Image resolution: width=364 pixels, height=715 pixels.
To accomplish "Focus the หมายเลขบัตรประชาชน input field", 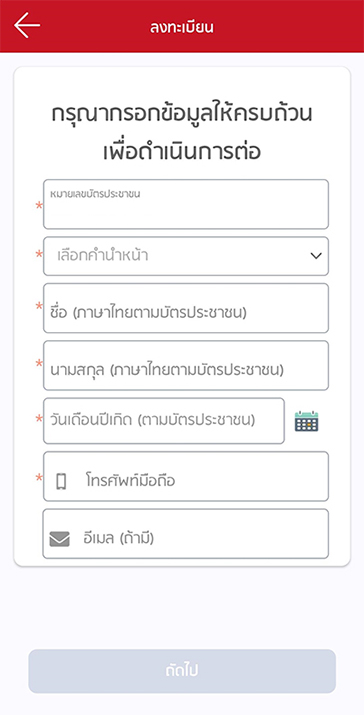I will point(186,204).
